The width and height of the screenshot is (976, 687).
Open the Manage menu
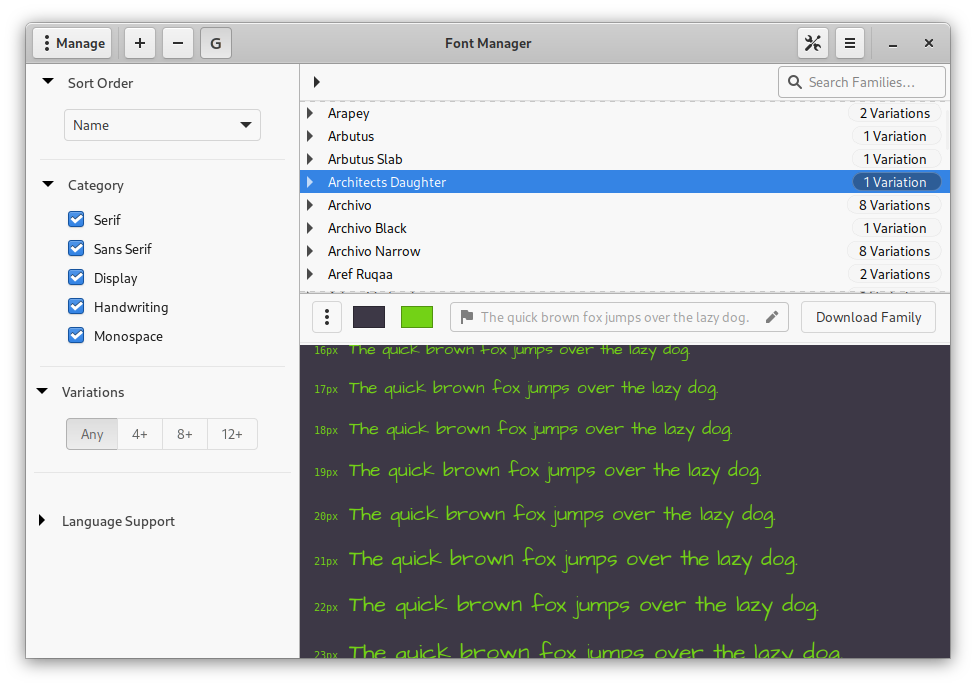72,43
